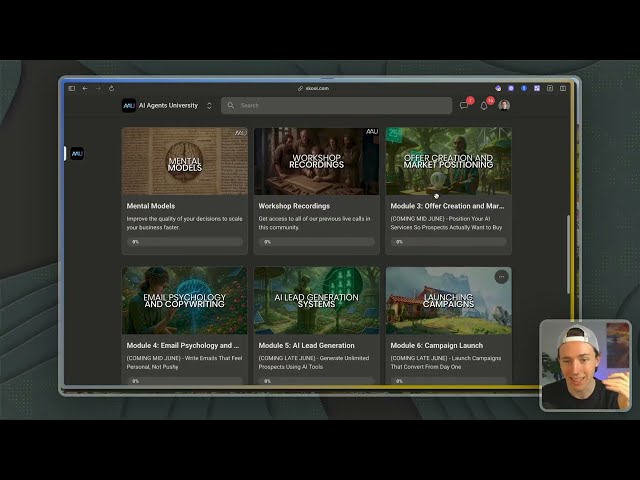Viewport: 640px width, 480px height.
Task: Open Module 5: AI Lead Generation title
Action: pyautogui.click(x=301, y=345)
